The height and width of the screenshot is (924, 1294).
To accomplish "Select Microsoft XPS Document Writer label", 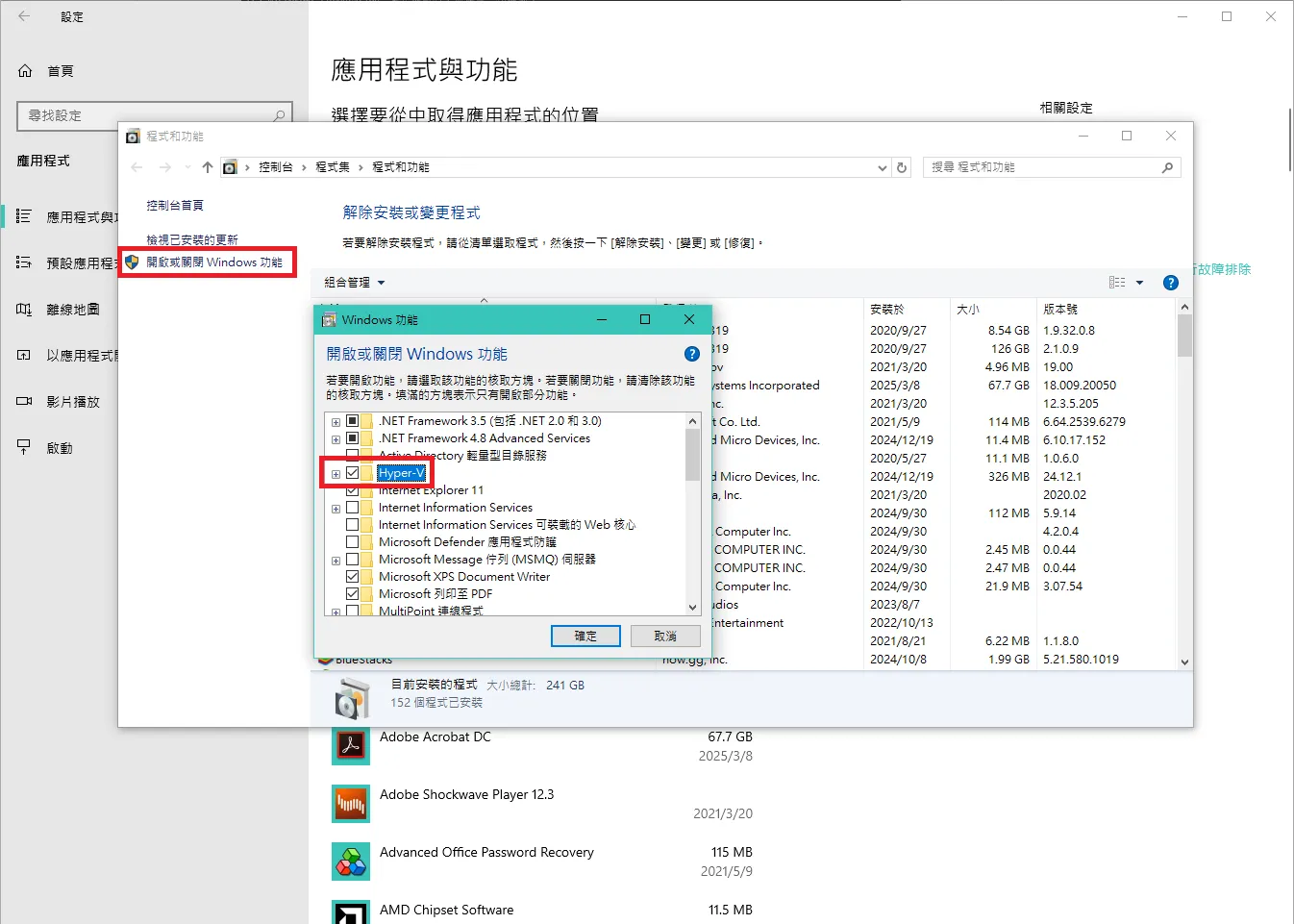I will pos(464,577).
